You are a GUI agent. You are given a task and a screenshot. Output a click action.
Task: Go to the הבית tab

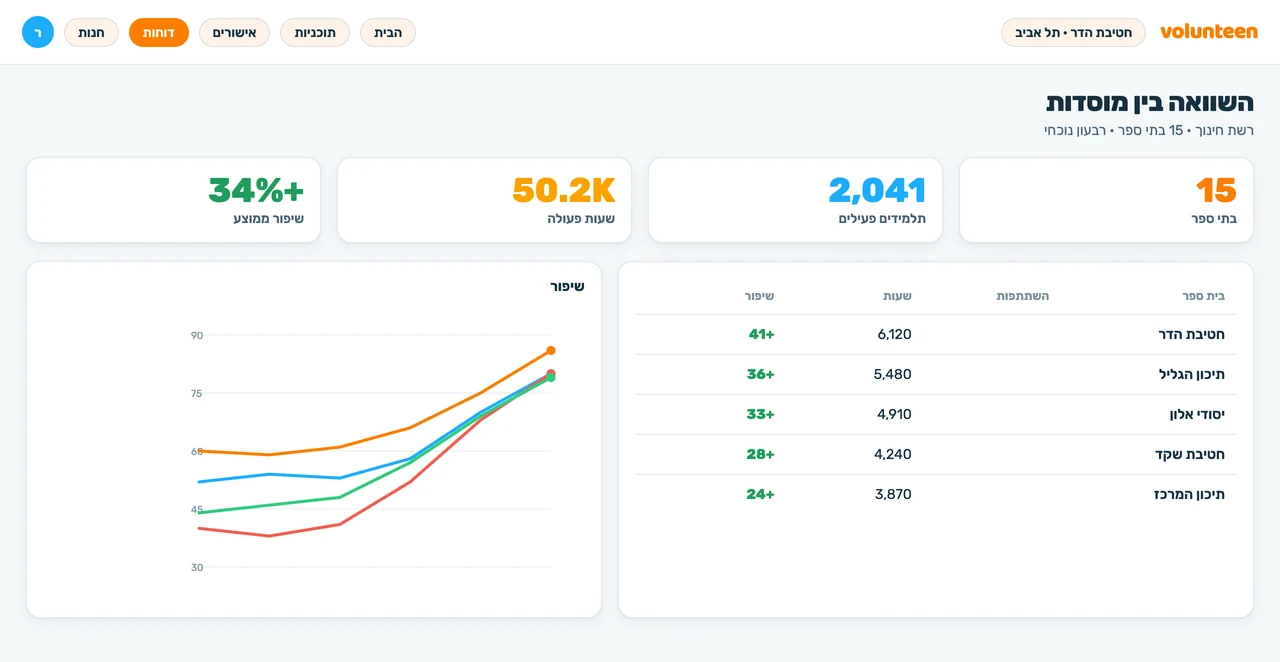point(388,32)
